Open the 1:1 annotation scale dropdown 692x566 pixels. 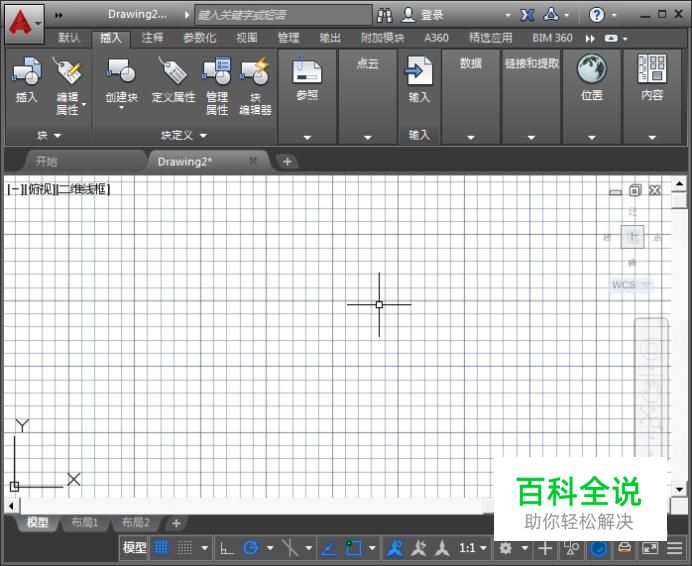pos(472,548)
